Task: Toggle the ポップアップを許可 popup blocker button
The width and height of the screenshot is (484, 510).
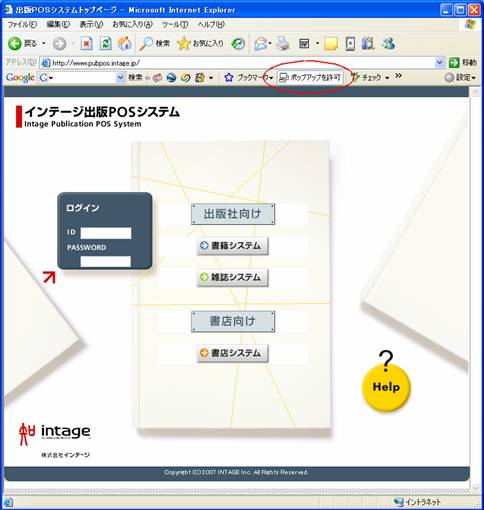Action: point(310,78)
